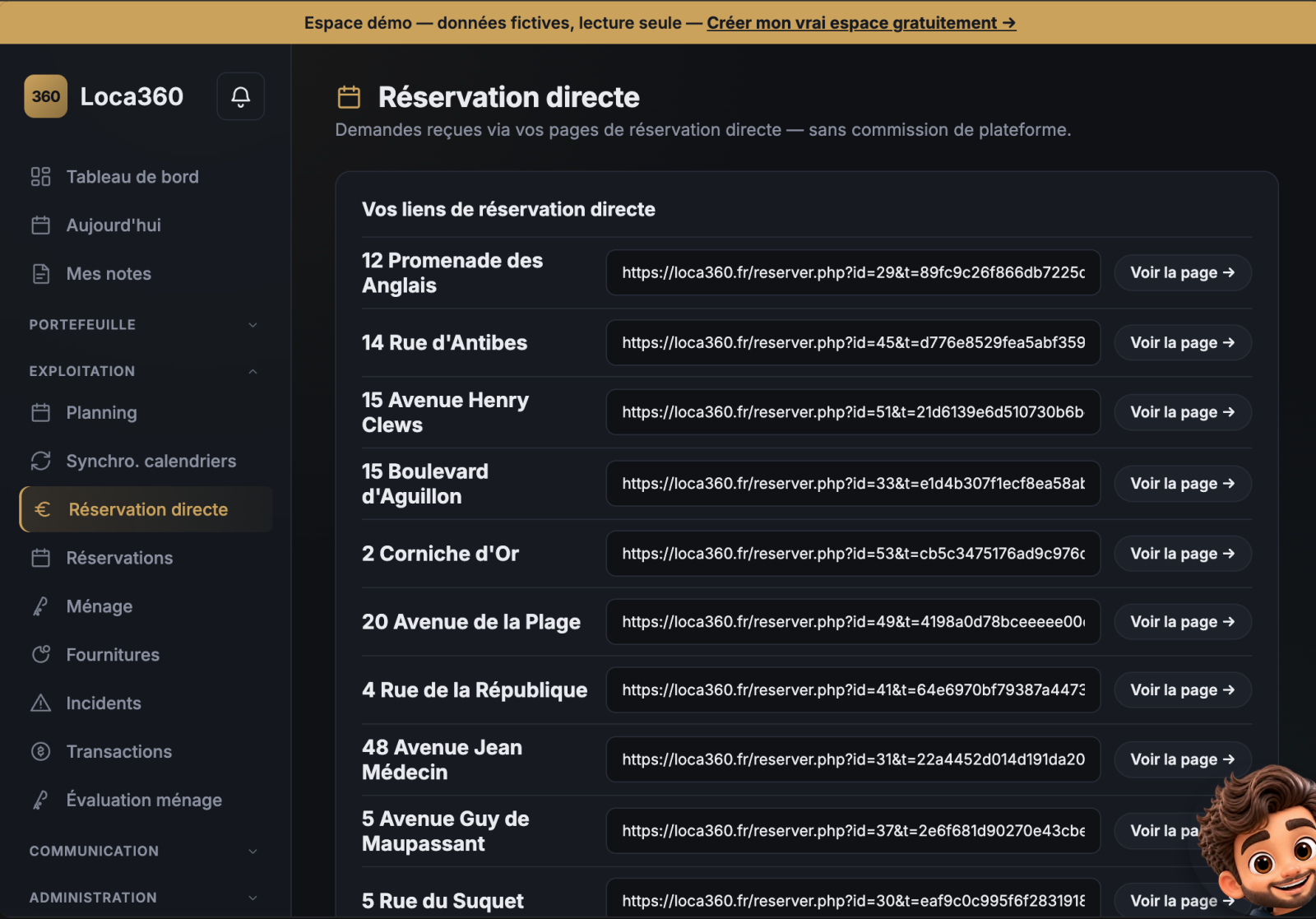Expand the ADMINISTRATION section
The width and height of the screenshot is (1316, 919).
[x=146, y=898]
